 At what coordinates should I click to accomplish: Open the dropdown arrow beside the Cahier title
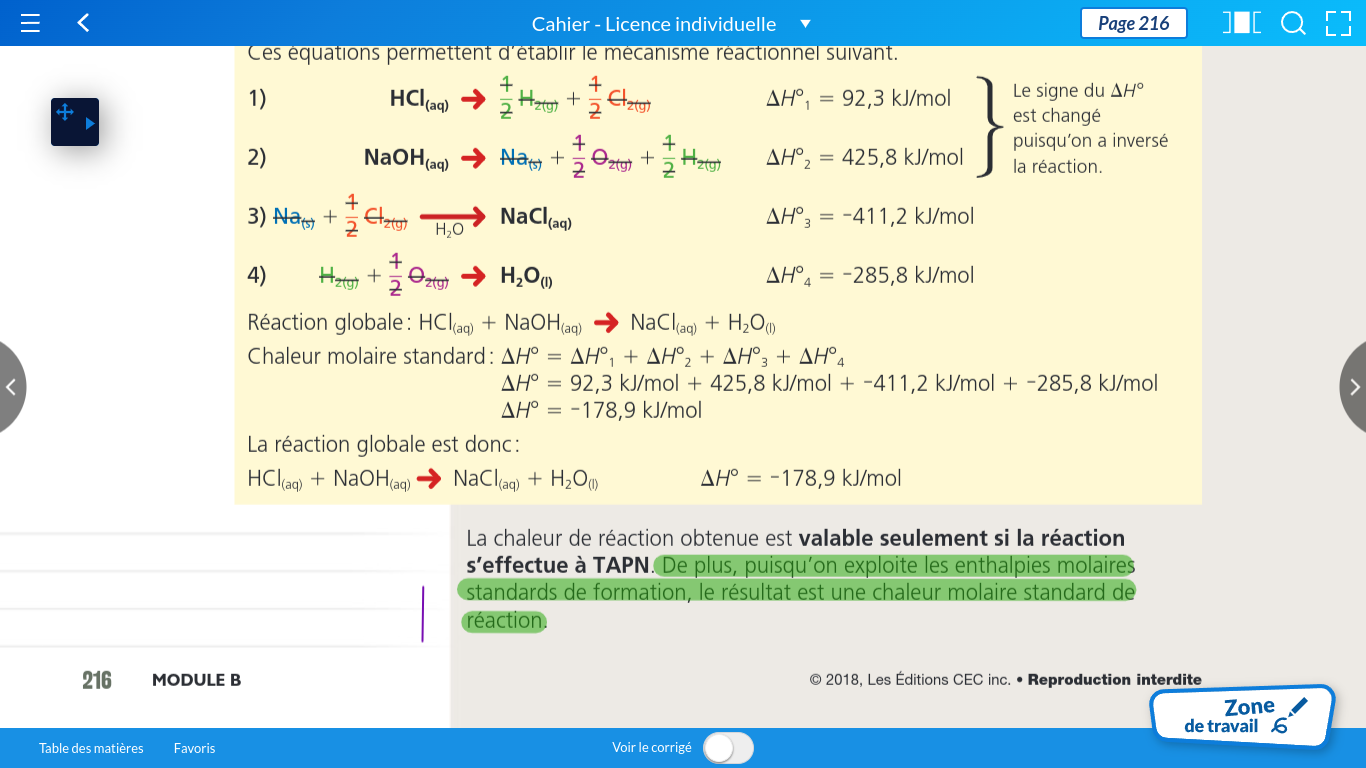pyautogui.click(x=806, y=24)
